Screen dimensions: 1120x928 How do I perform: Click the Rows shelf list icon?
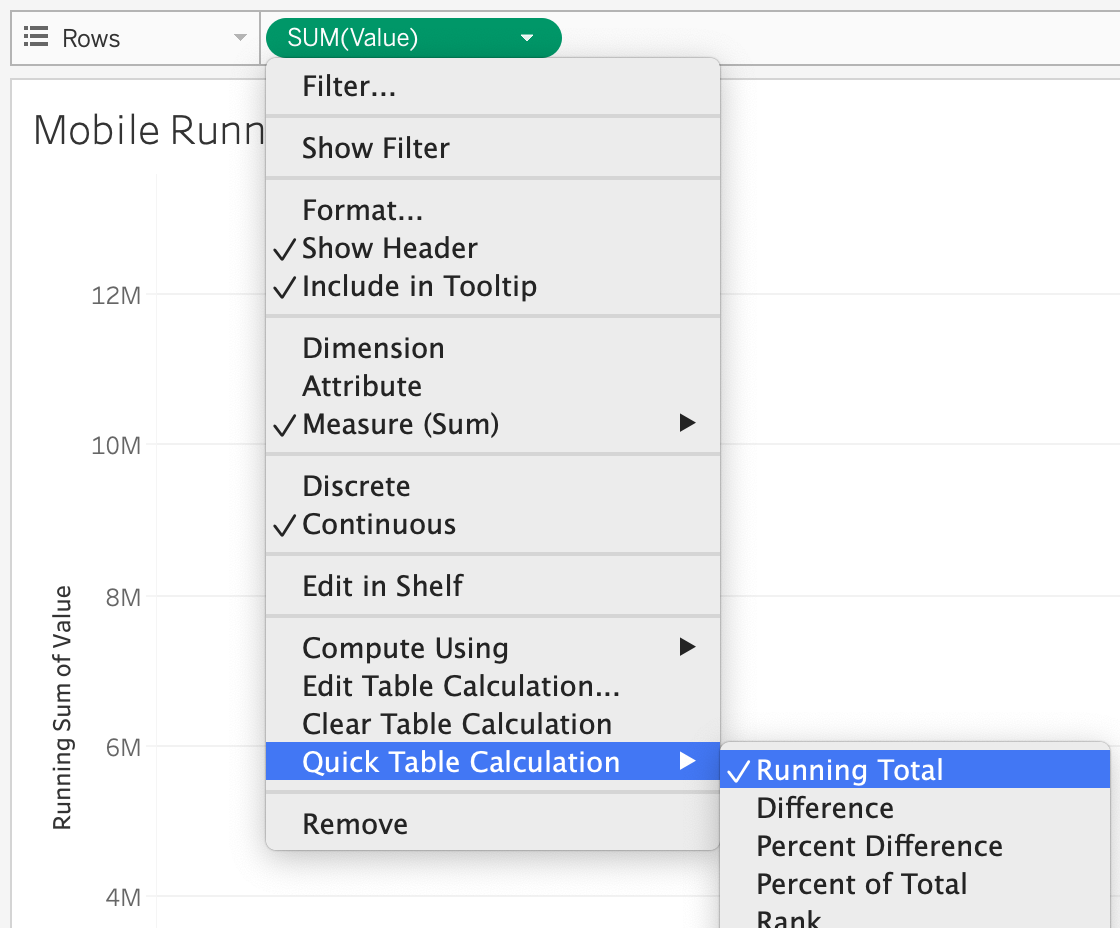[x=36, y=36]
